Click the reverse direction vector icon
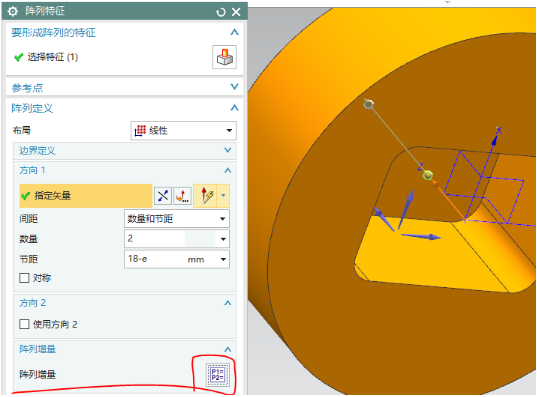Image resolution: width=537 pixels, height=397 pixels. pos(163,196)
